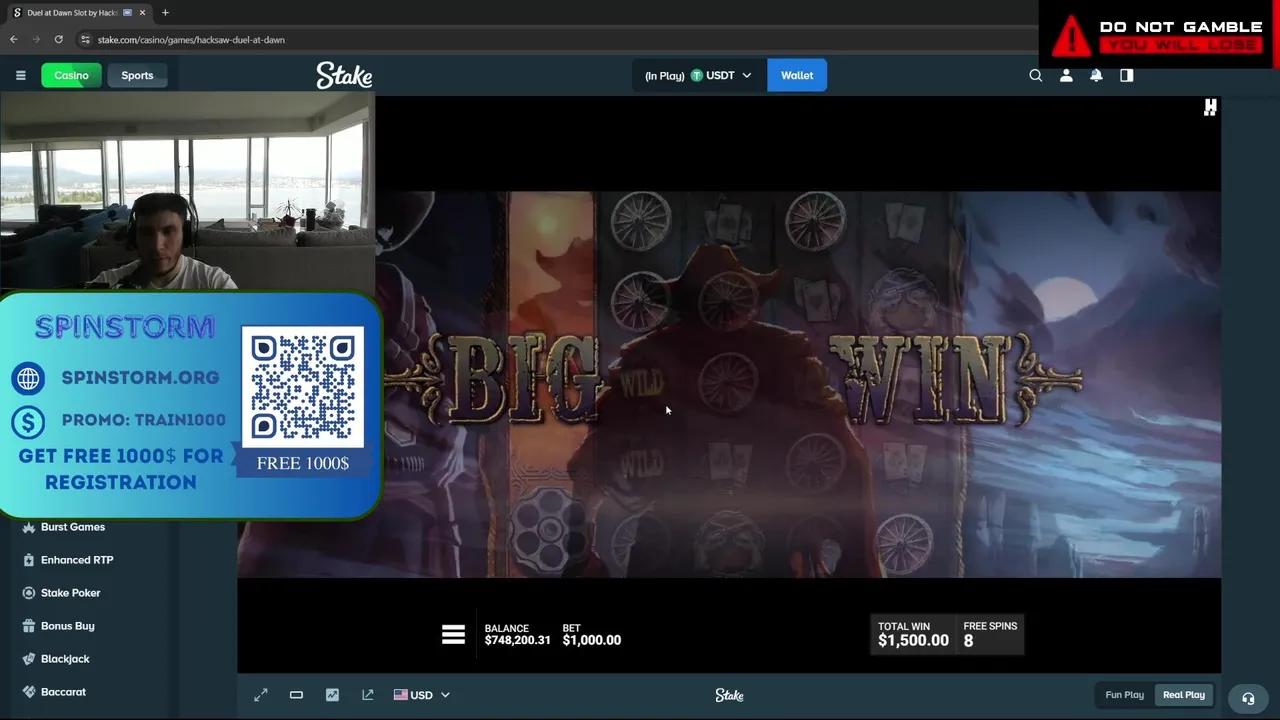Open the slot game menu icon
1280x720 pixels.
[453, 634]
